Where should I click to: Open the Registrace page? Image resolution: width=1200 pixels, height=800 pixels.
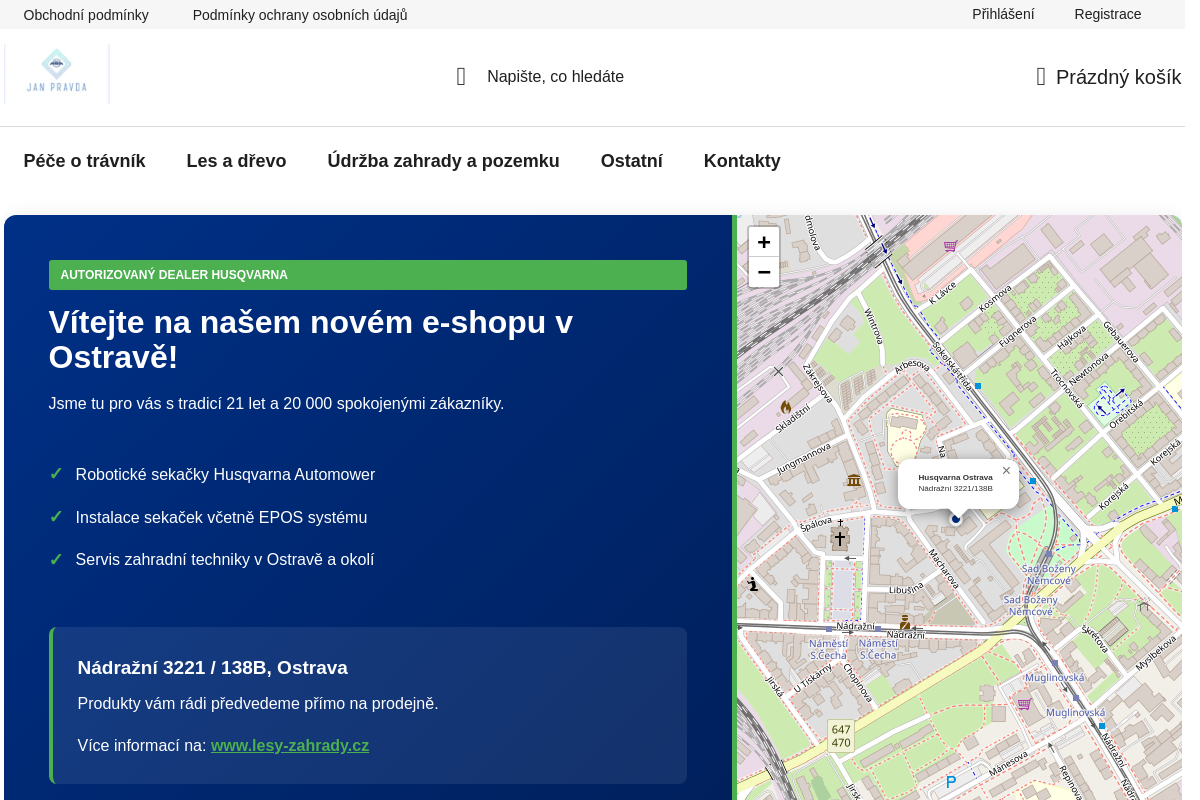point(1108,14)
